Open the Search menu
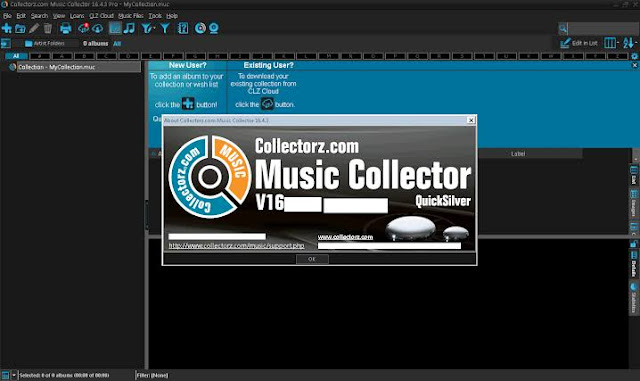This screenshot has width=640, height=381. [39, 16]
